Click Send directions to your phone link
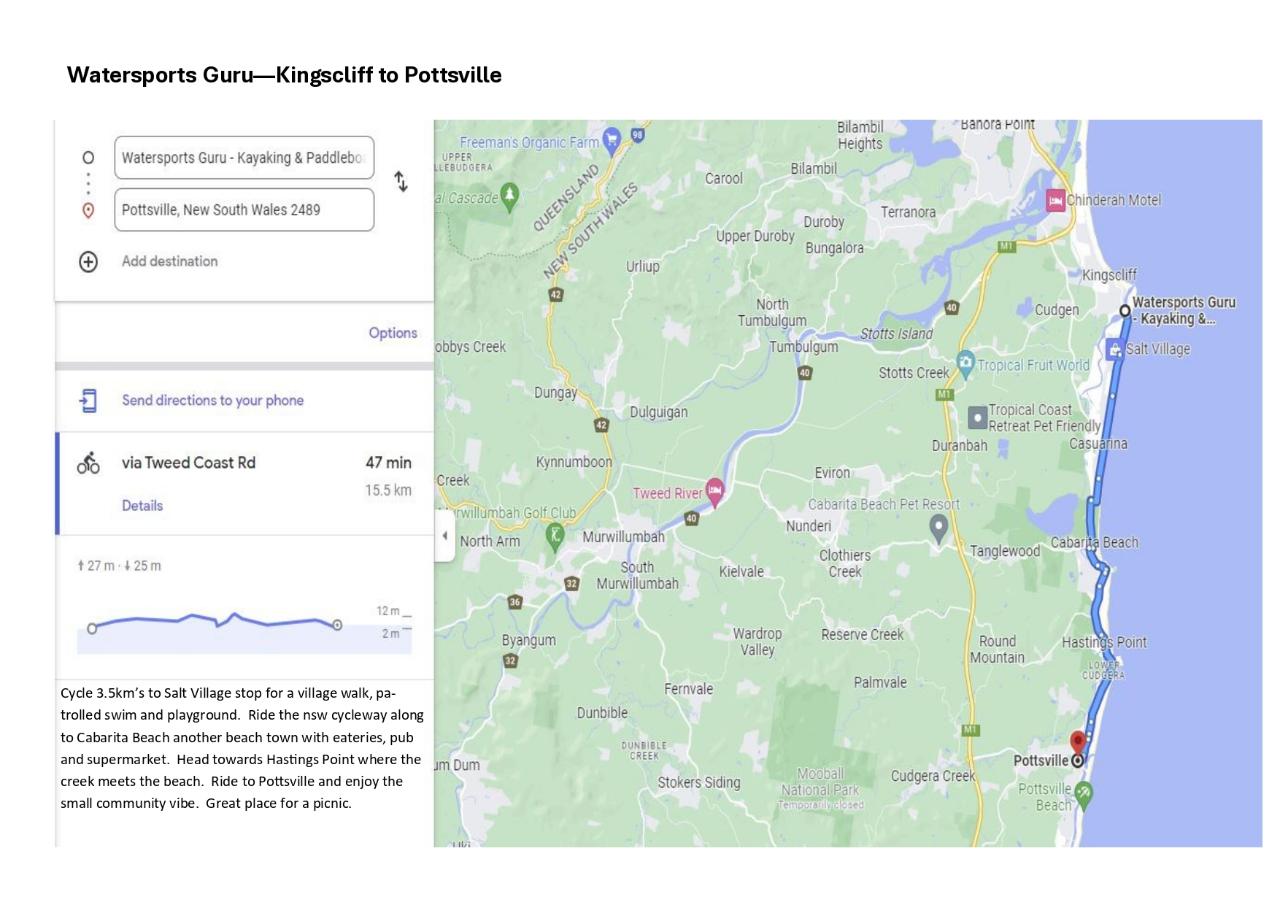1280x905 pixels. (212, 401)
